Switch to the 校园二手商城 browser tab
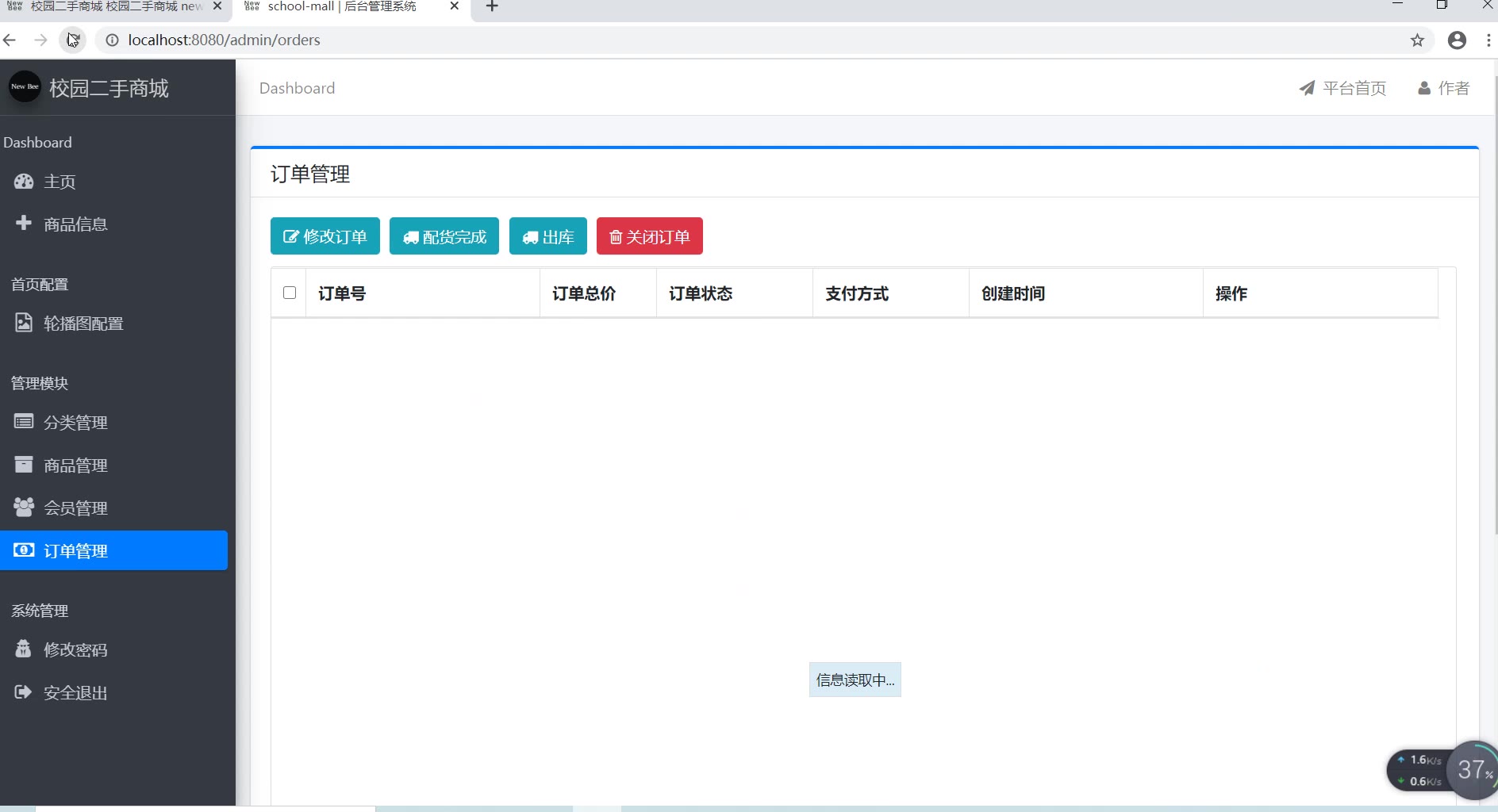Image resolution: width=1498 pixels, height=812 pixels. pyautogui.click(x=111, y=7)
